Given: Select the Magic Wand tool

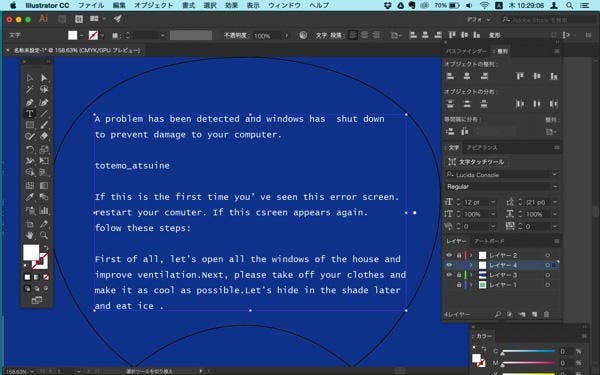Looking at the screenshot, I should [30, 89].
